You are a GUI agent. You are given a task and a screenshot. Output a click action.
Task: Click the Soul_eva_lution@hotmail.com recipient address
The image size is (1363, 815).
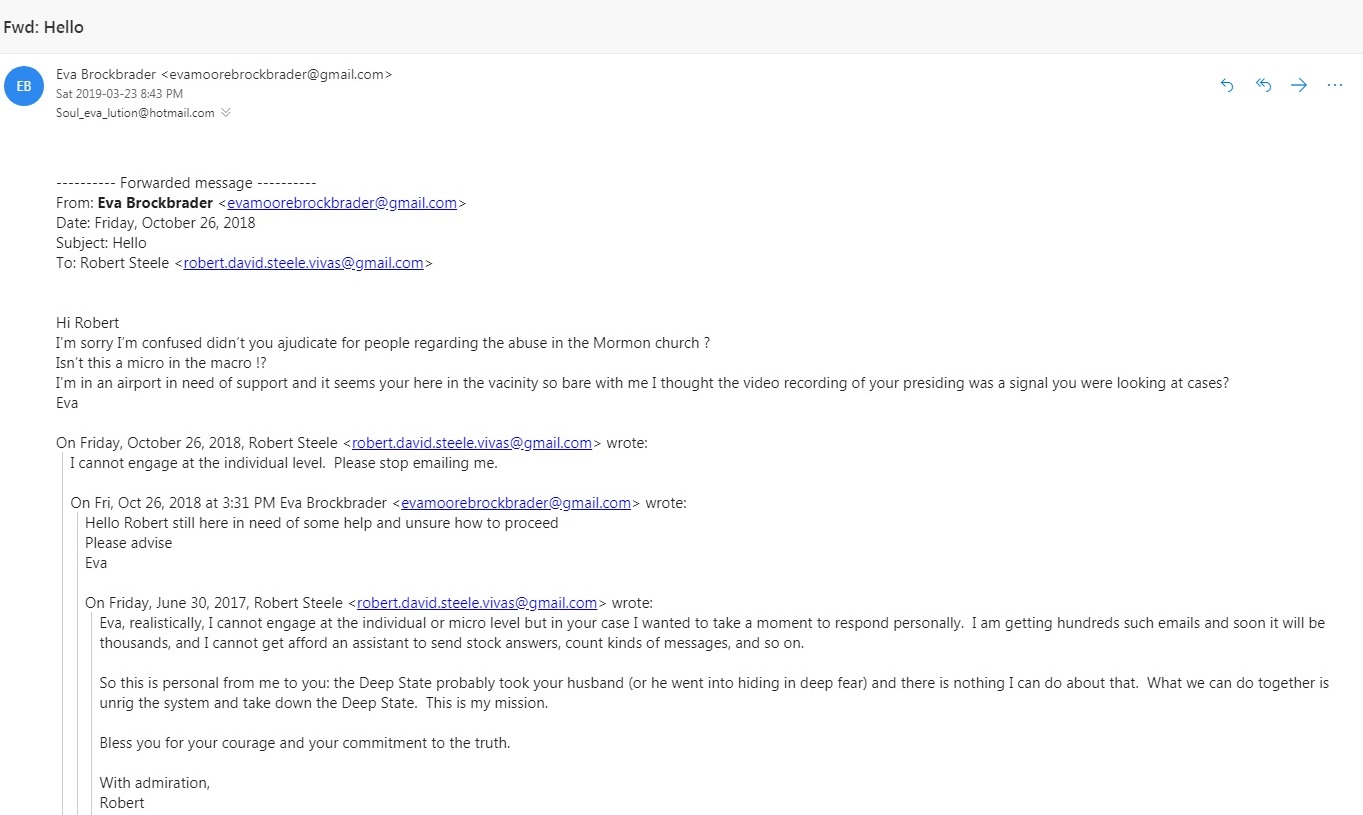click(x=135, y=113)
